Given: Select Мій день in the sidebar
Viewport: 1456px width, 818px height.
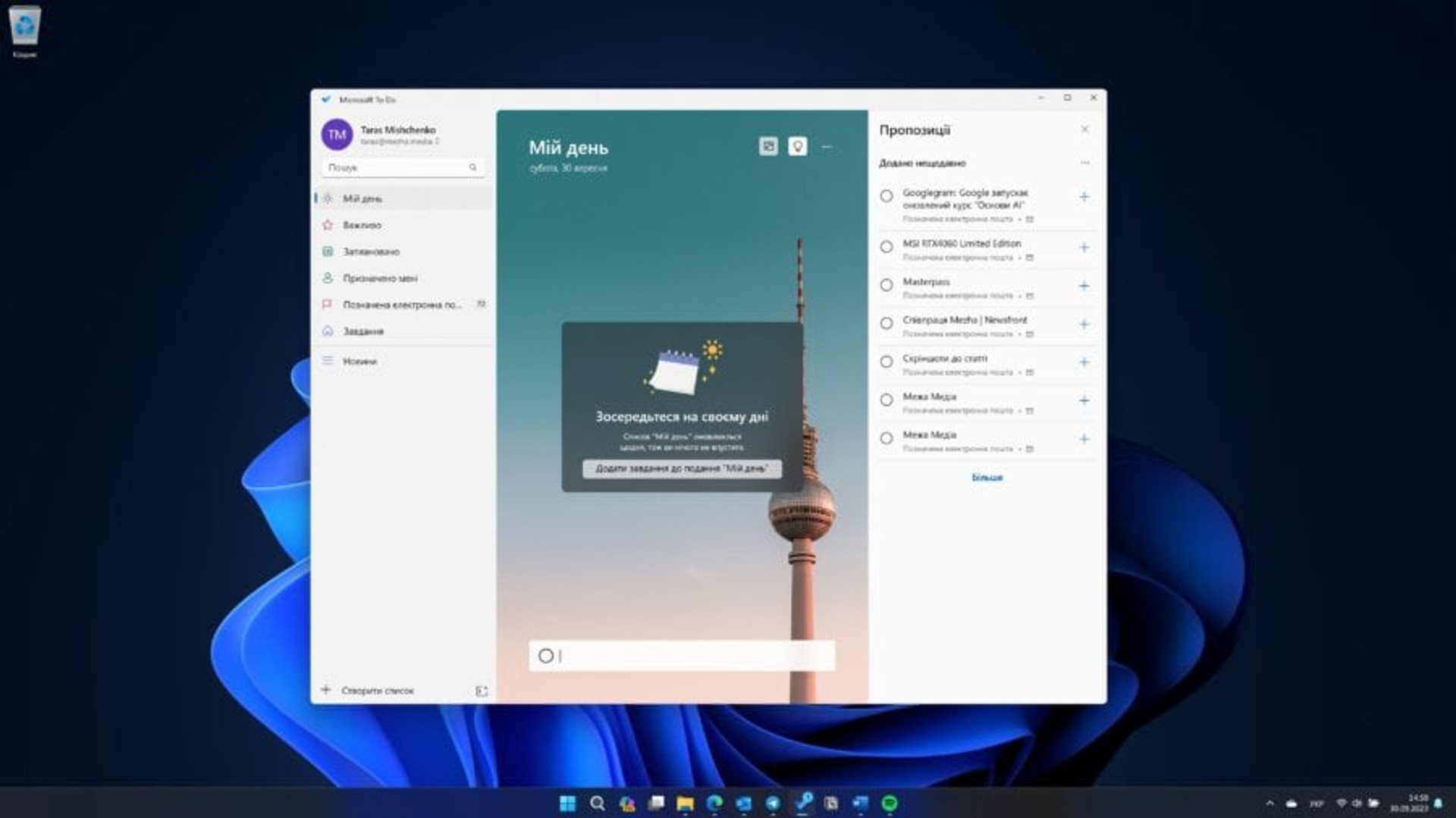Looking at the screenshot, I should coord(403,199).
